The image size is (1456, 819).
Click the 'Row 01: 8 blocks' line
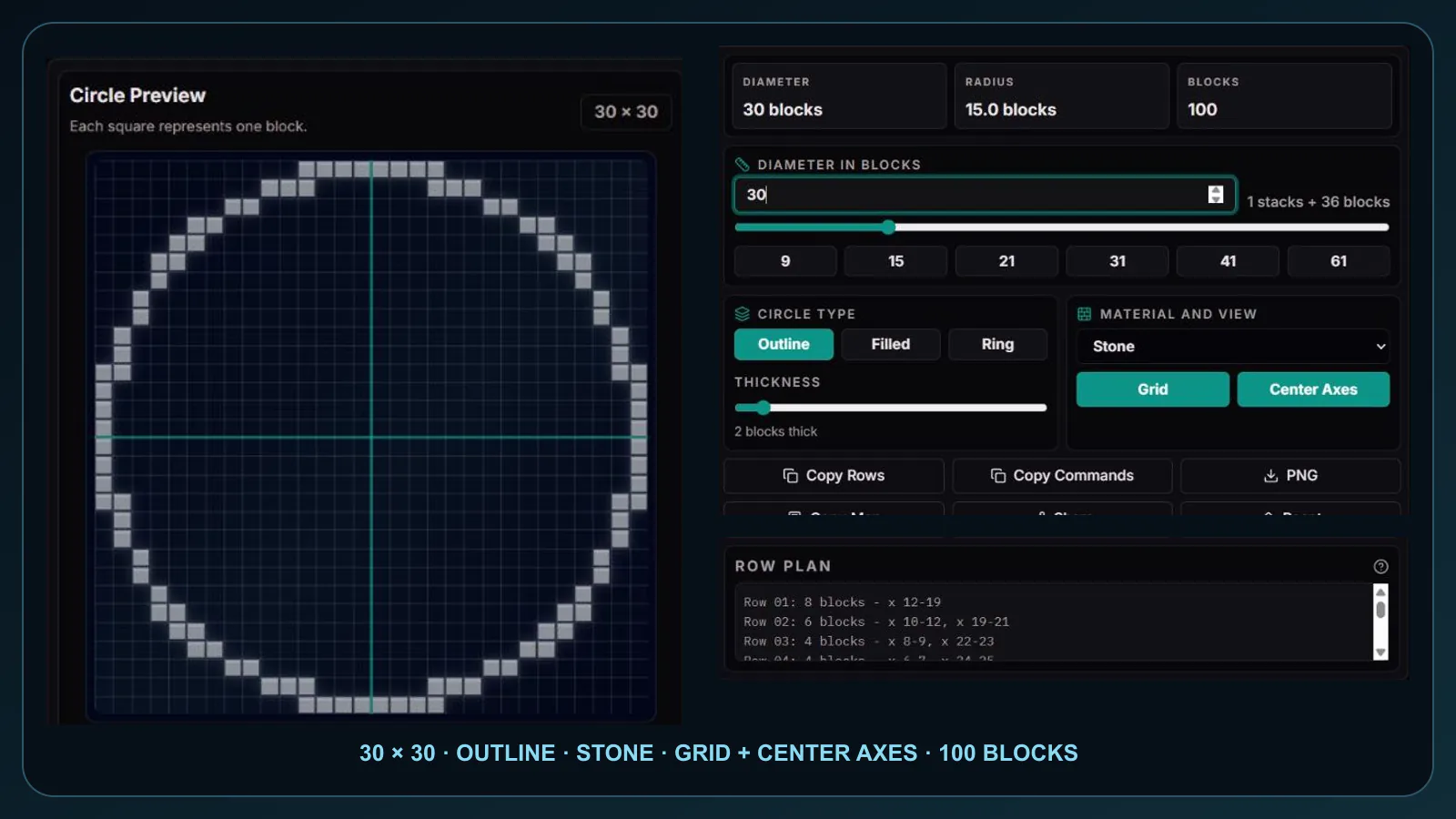tap(842, 602)
